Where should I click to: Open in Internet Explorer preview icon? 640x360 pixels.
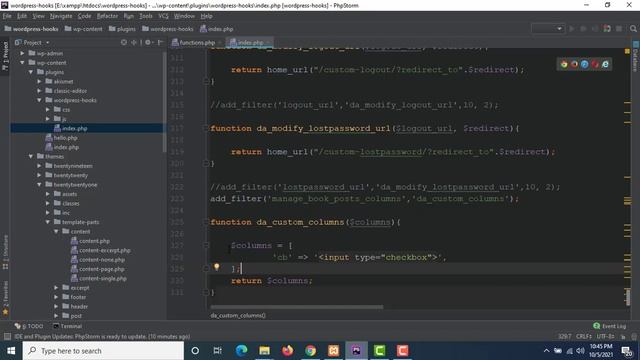click(x=605, y=64)
